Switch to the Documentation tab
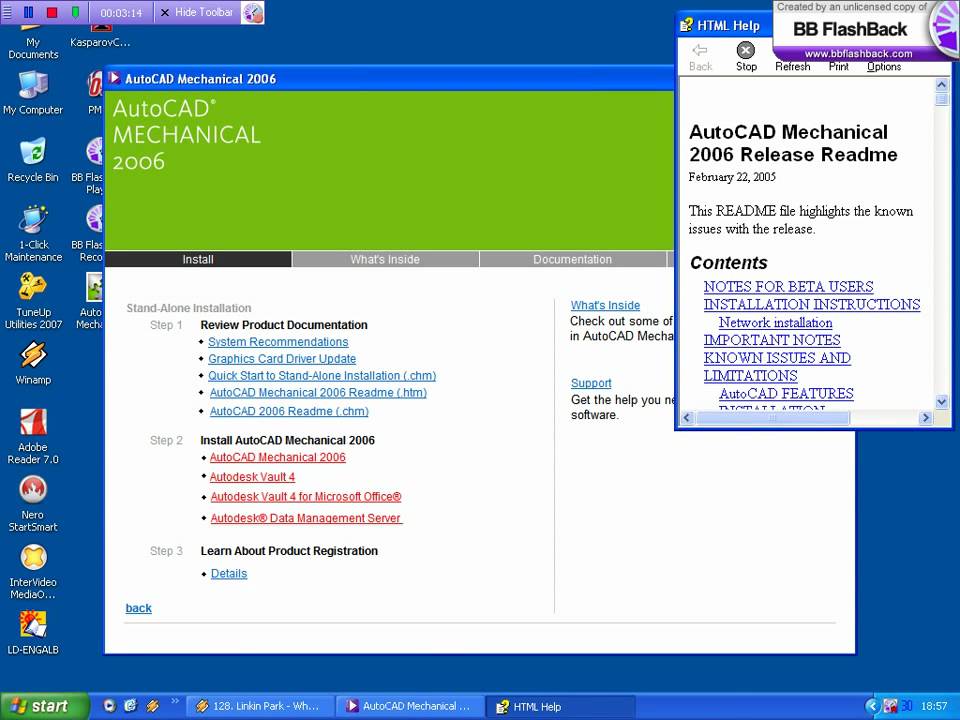Image resolution: width=960 pixels, height=720 pixels. (x=572, y=259)
